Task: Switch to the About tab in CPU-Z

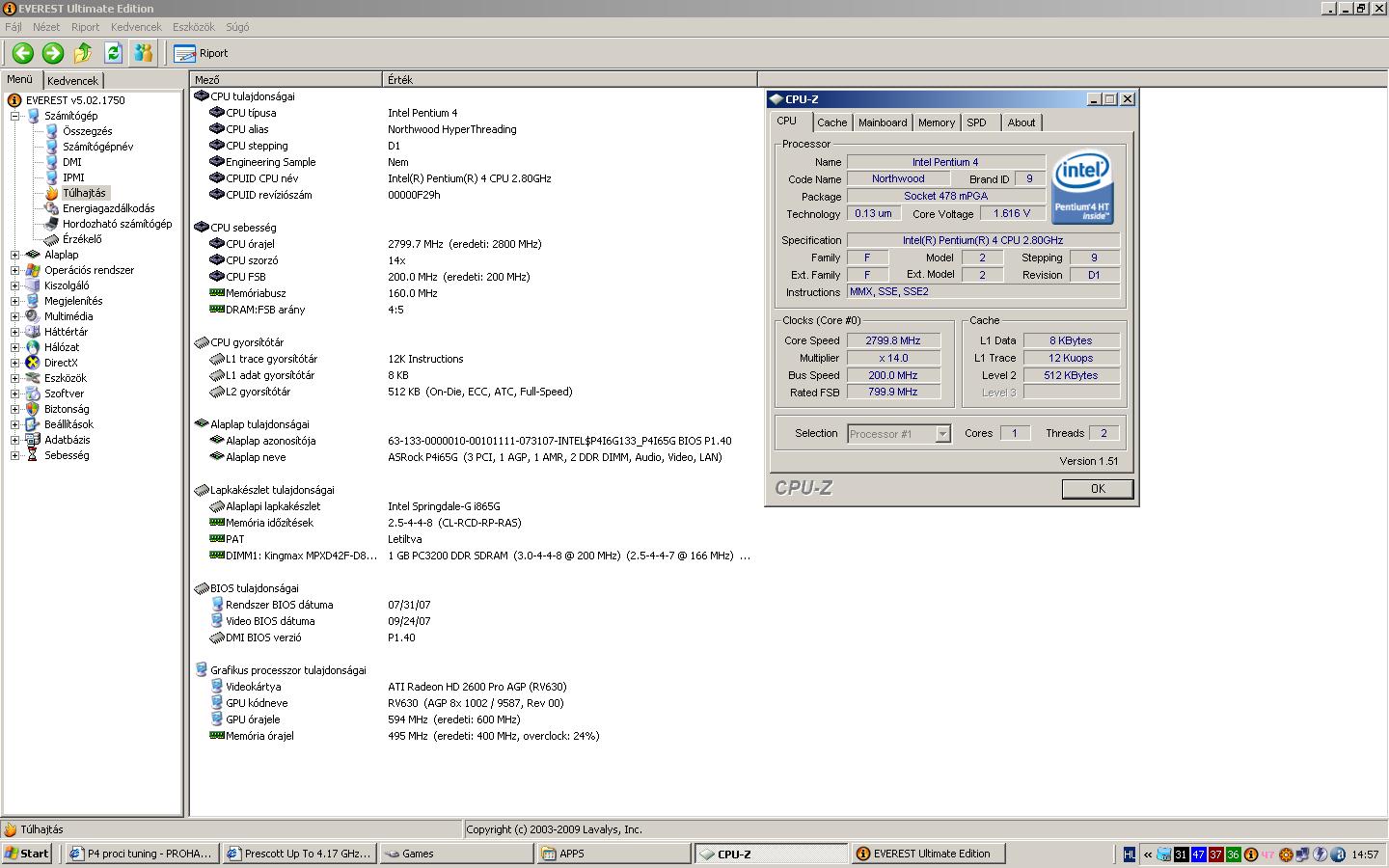Action: click(1021, 122)
